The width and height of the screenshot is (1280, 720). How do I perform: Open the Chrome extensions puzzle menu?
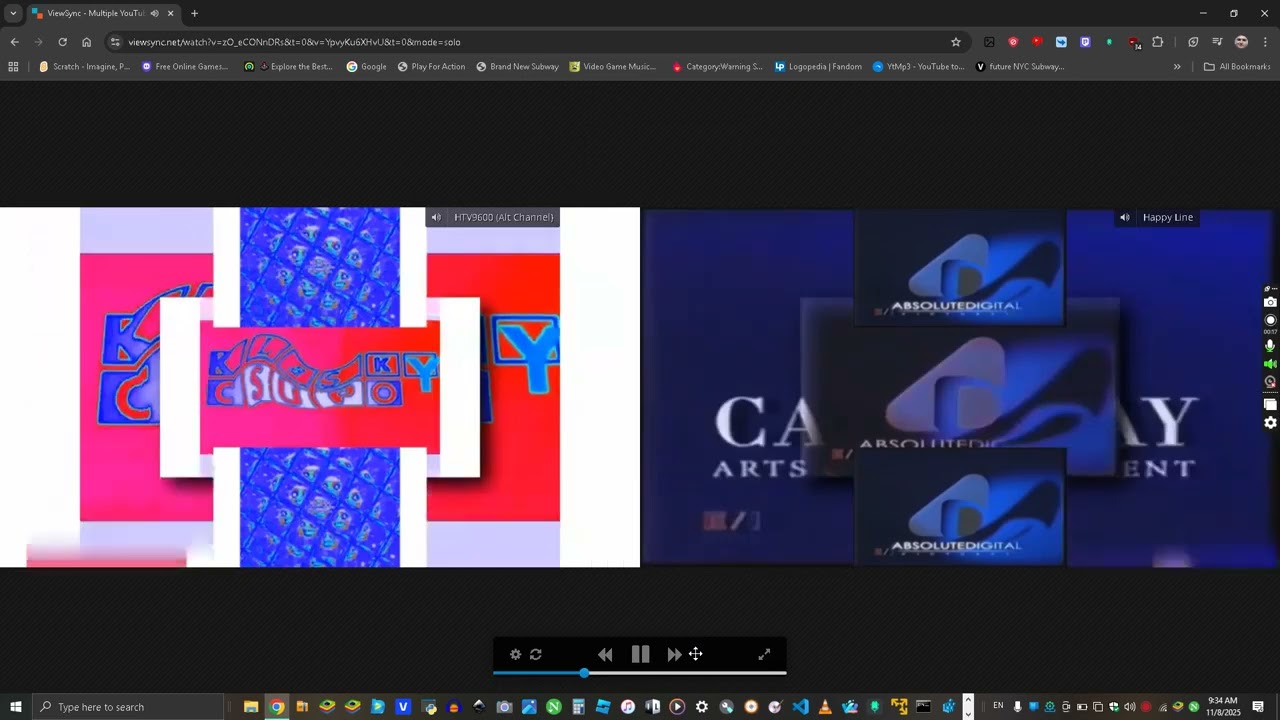pyautogui.click(x=1158, y=42)
